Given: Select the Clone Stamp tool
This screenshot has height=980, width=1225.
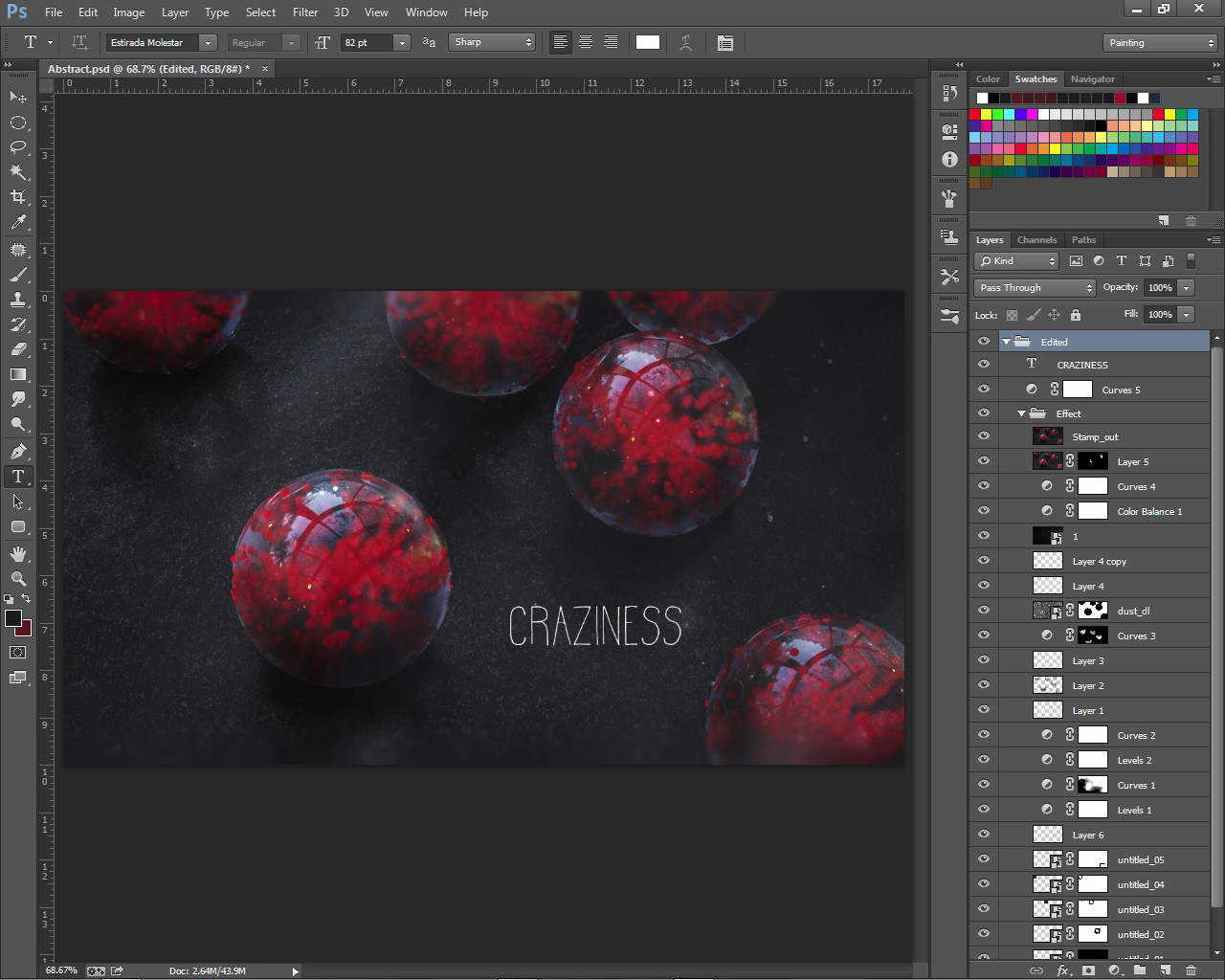Looking at the screenshot, I should (18, 300).
